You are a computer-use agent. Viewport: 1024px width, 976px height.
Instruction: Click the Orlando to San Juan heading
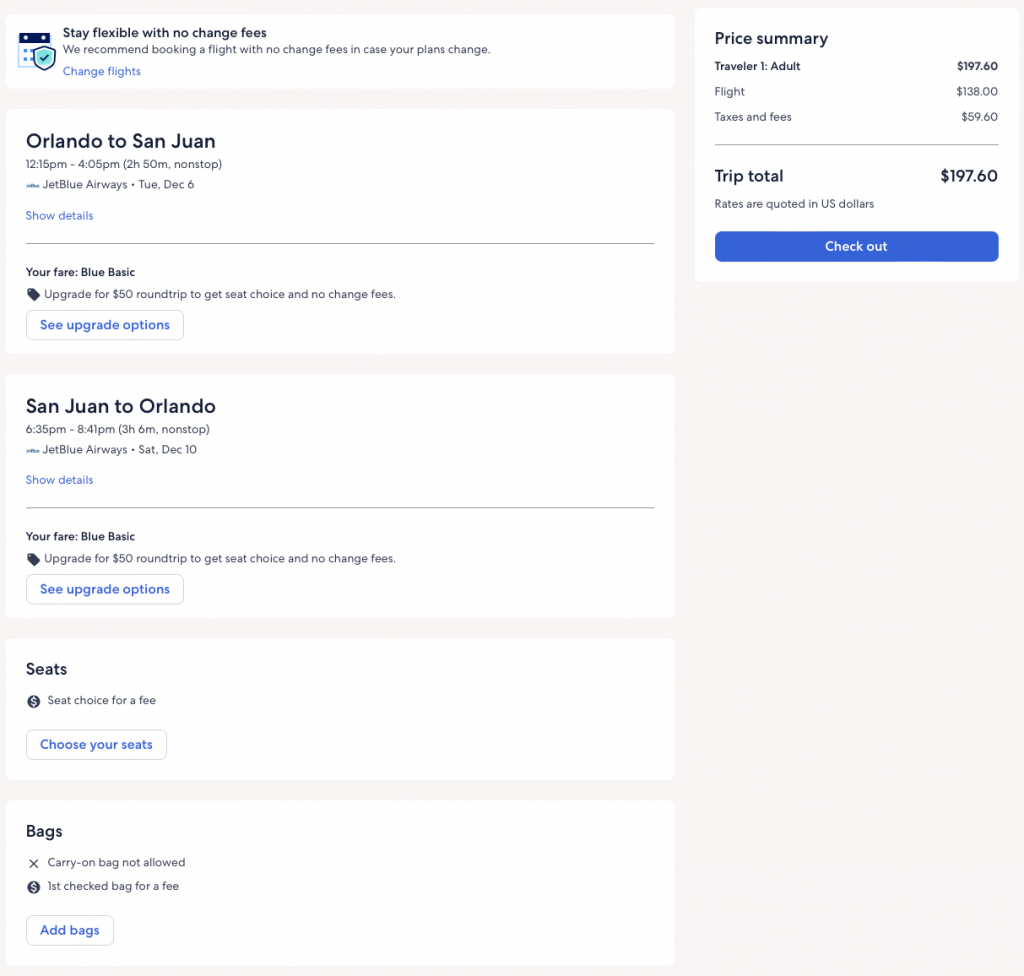point(121,141)
